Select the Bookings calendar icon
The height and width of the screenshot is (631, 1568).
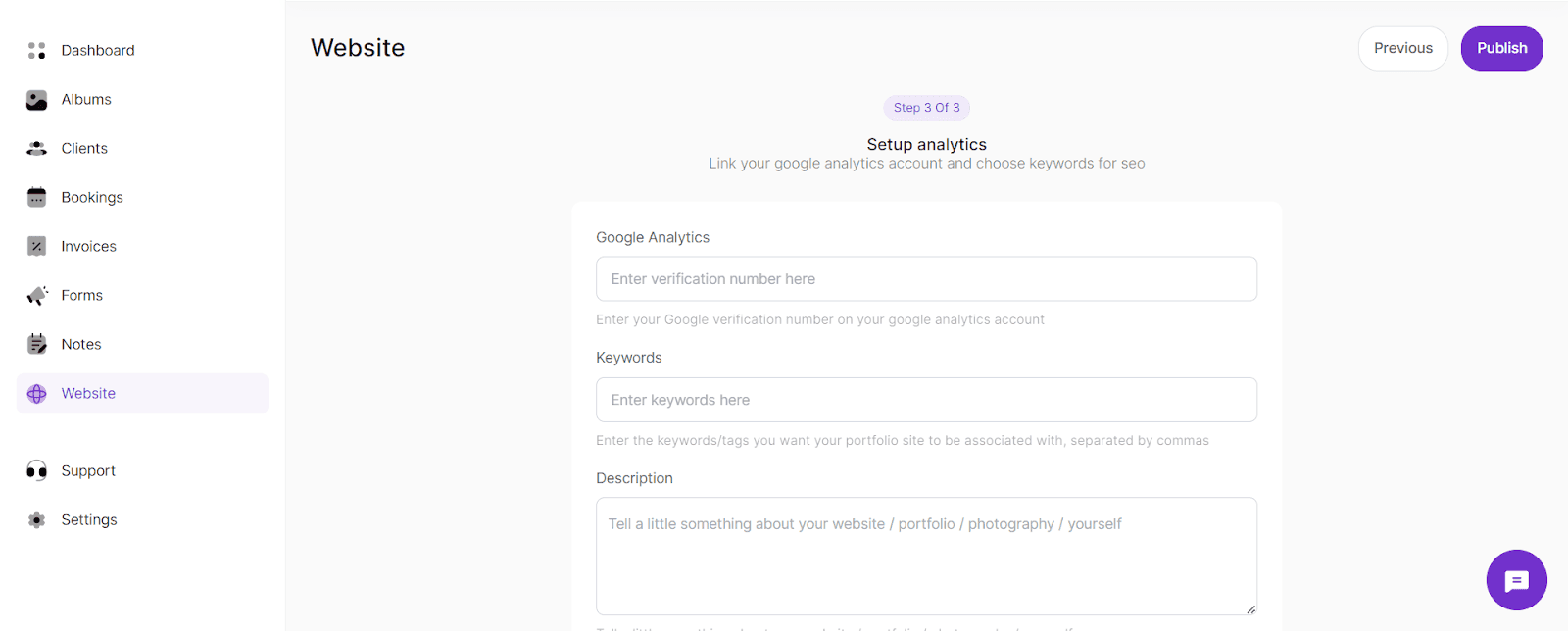37,198
